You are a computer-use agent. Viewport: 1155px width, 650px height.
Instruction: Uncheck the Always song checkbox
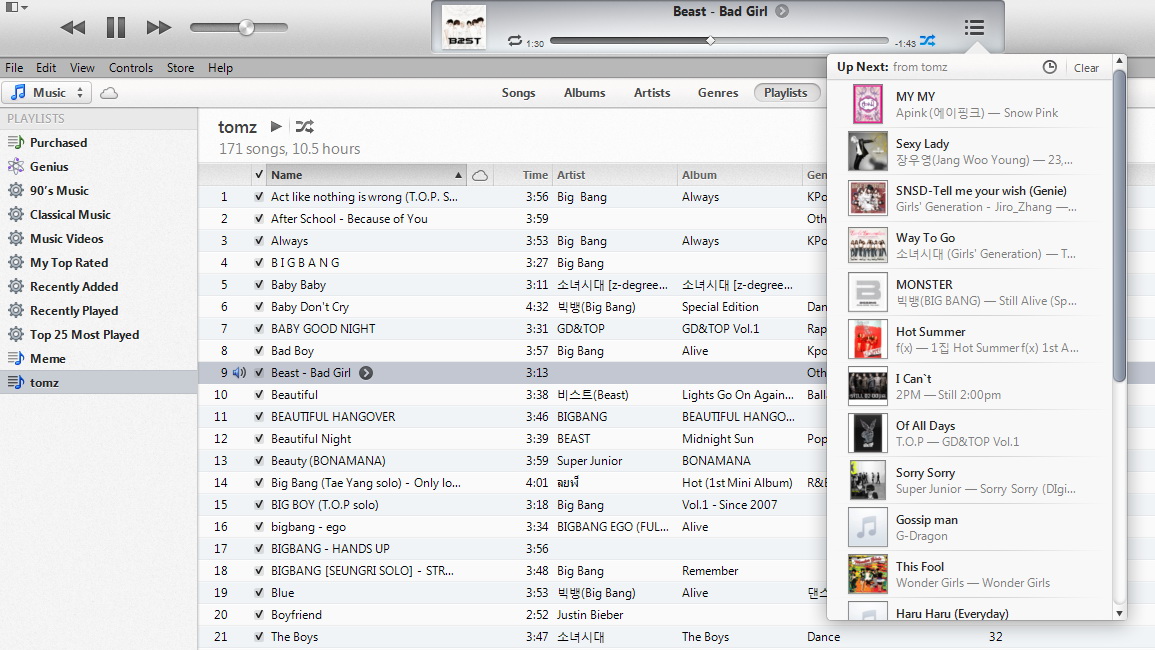coord(259,241)
